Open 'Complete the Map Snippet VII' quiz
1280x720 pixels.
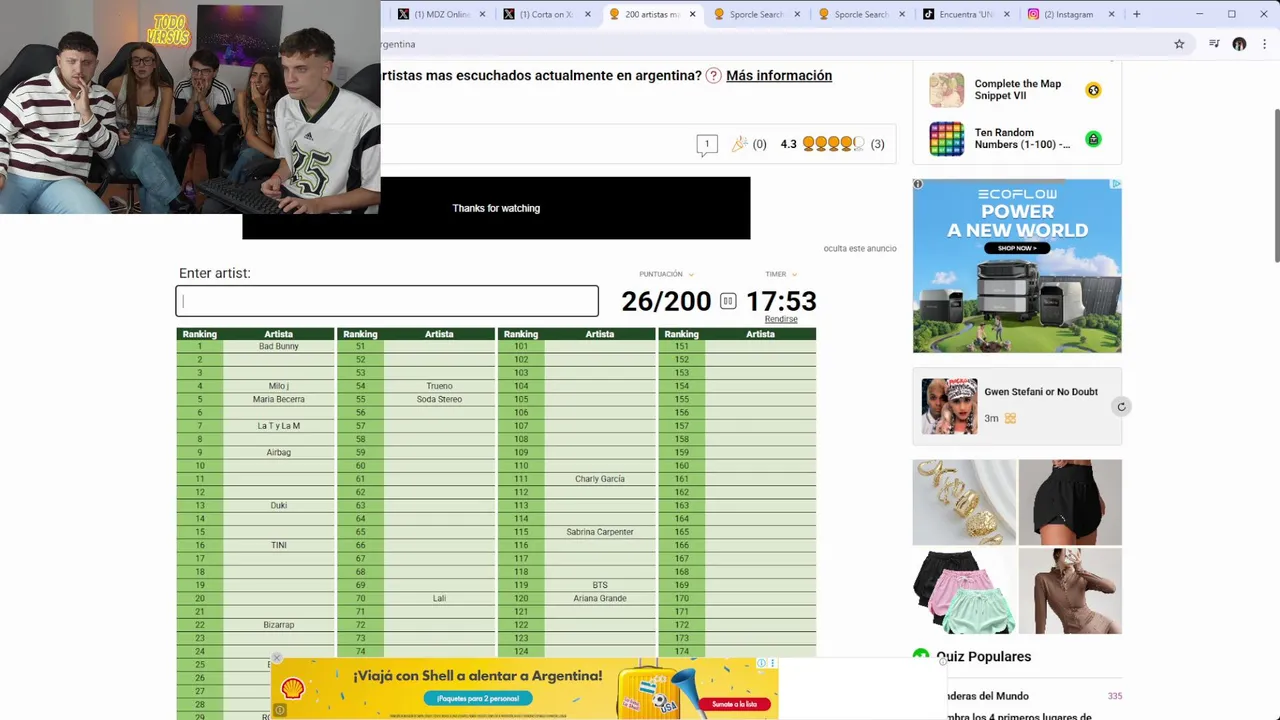pyautogui.click(x=1018, y=90)
